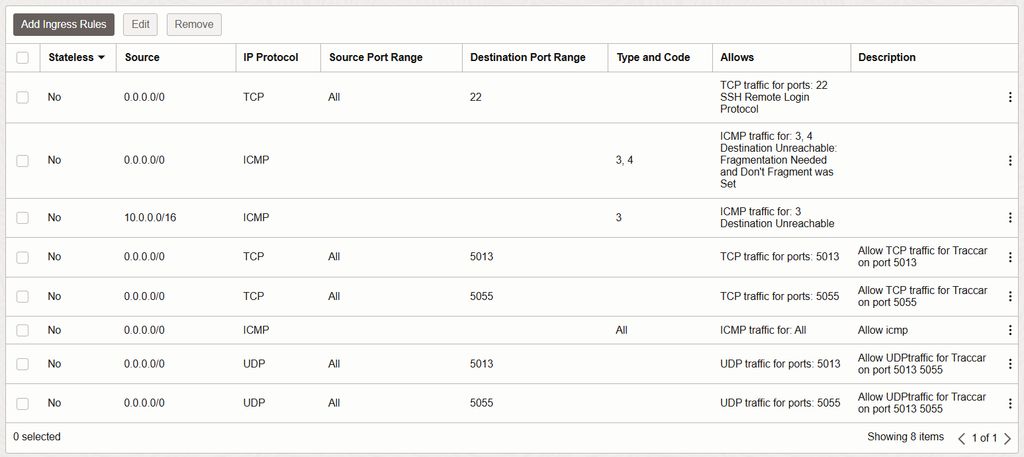The height and width of the screenshot is (457, 1024).
Task: Open actions menu for TCP 5013 rule
Action: point(1010,257)
